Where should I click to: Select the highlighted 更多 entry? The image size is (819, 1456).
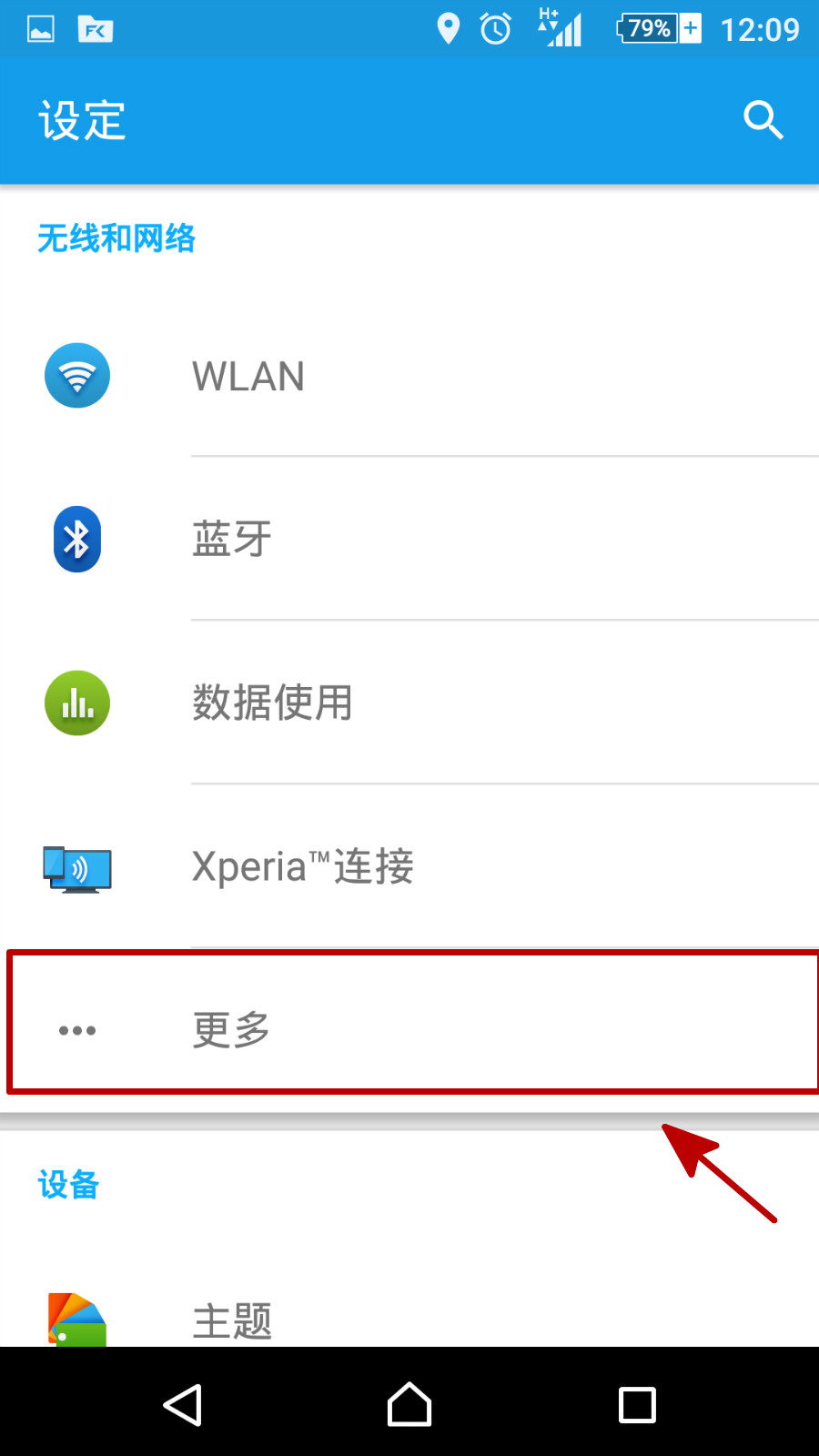413,1022
